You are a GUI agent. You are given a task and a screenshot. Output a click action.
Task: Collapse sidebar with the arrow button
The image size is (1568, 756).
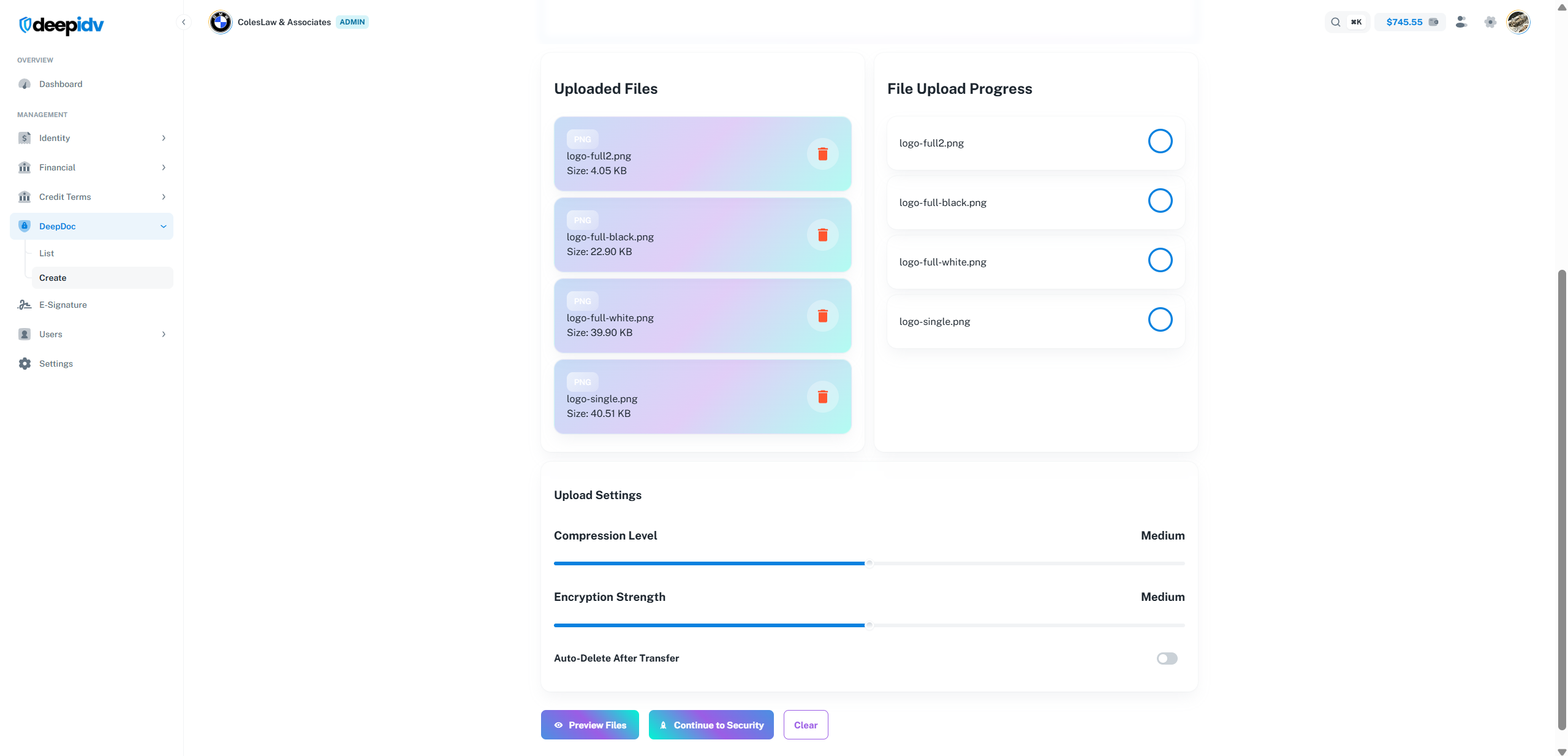[183, 22]
